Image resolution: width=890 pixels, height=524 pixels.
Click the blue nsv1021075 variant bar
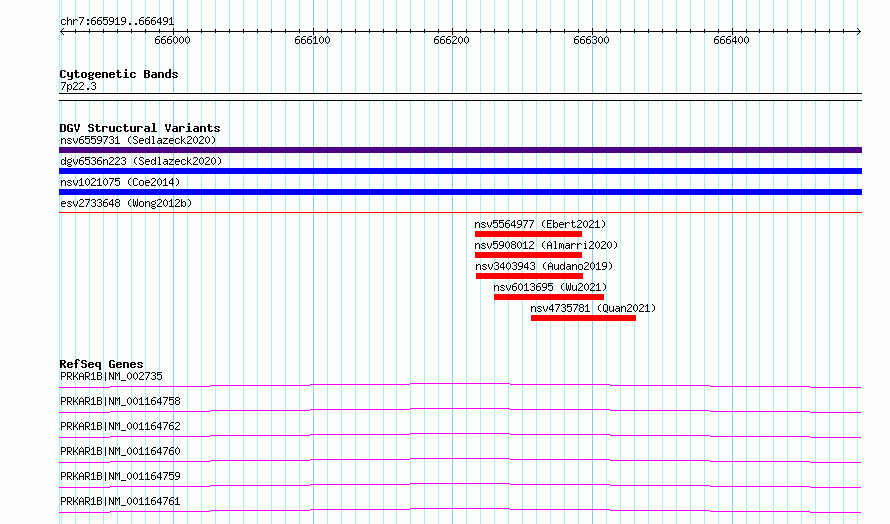point(460,192)
